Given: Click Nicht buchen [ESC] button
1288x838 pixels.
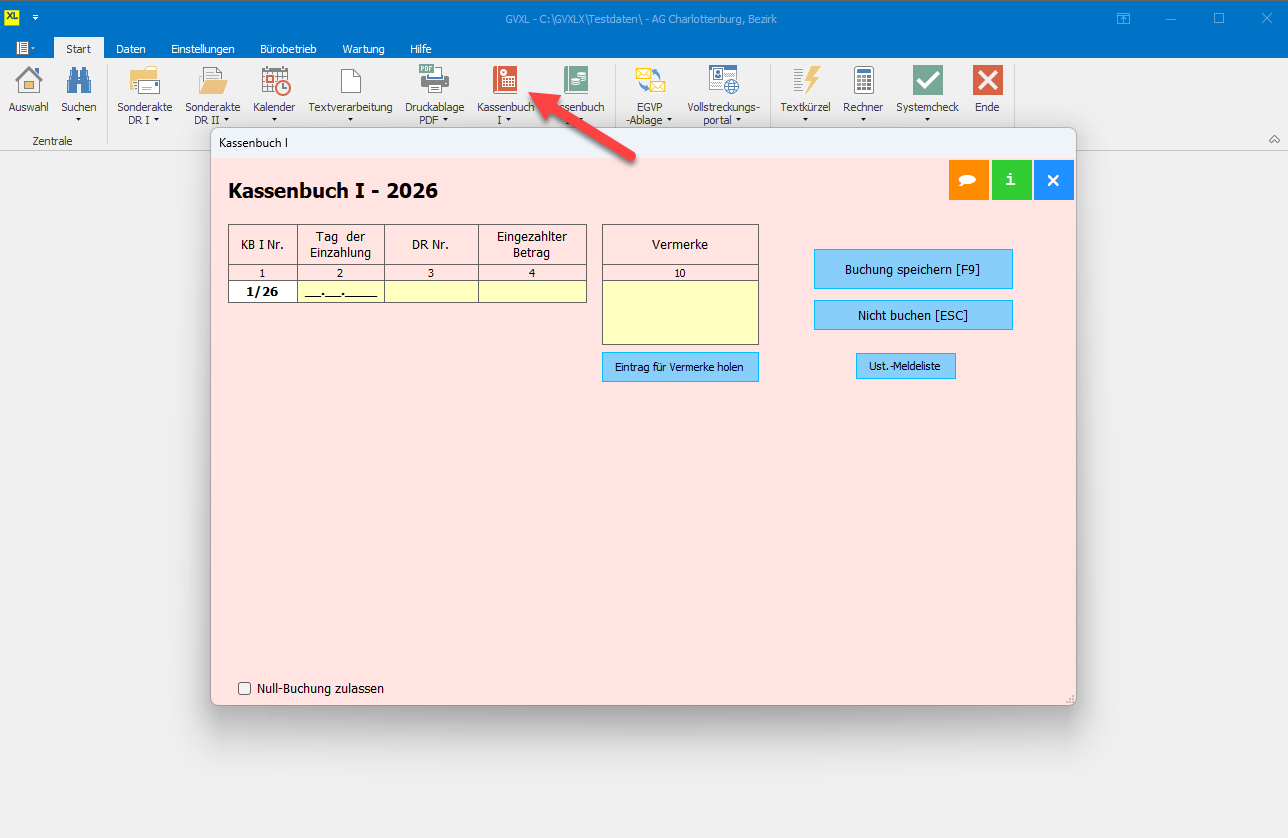Looking at the screenshot, I should tap(913, 315).
